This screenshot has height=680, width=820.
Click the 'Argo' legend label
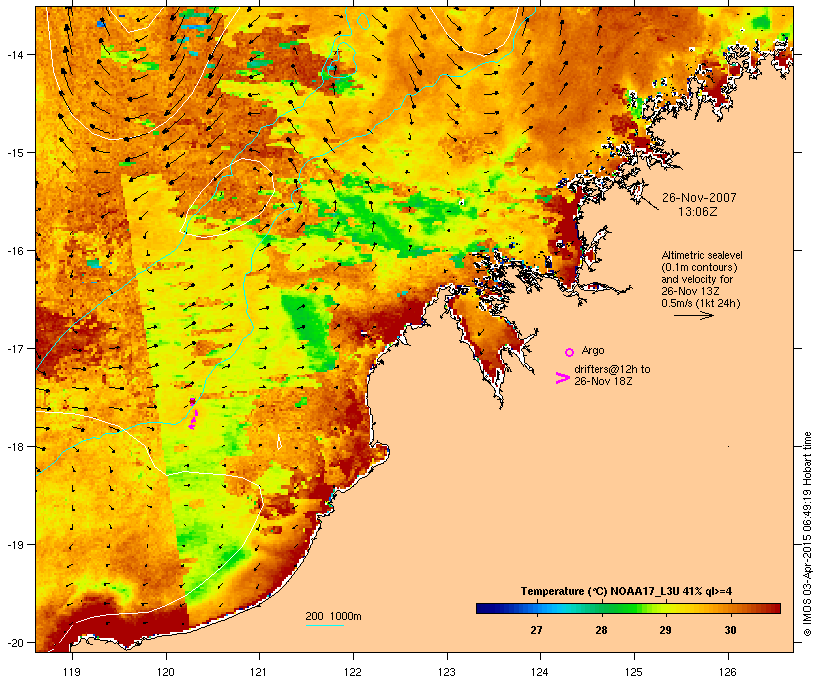pos(593,350)
